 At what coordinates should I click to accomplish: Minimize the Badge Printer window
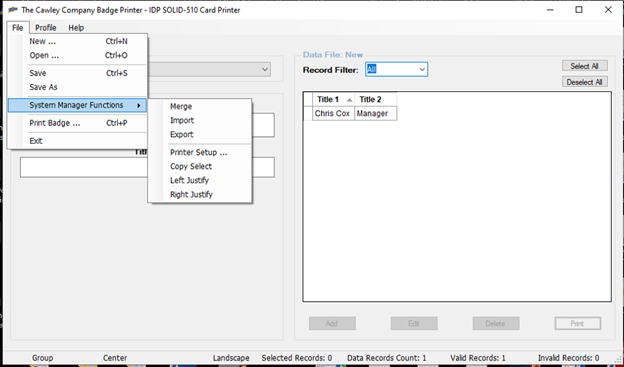pos(550,10)
